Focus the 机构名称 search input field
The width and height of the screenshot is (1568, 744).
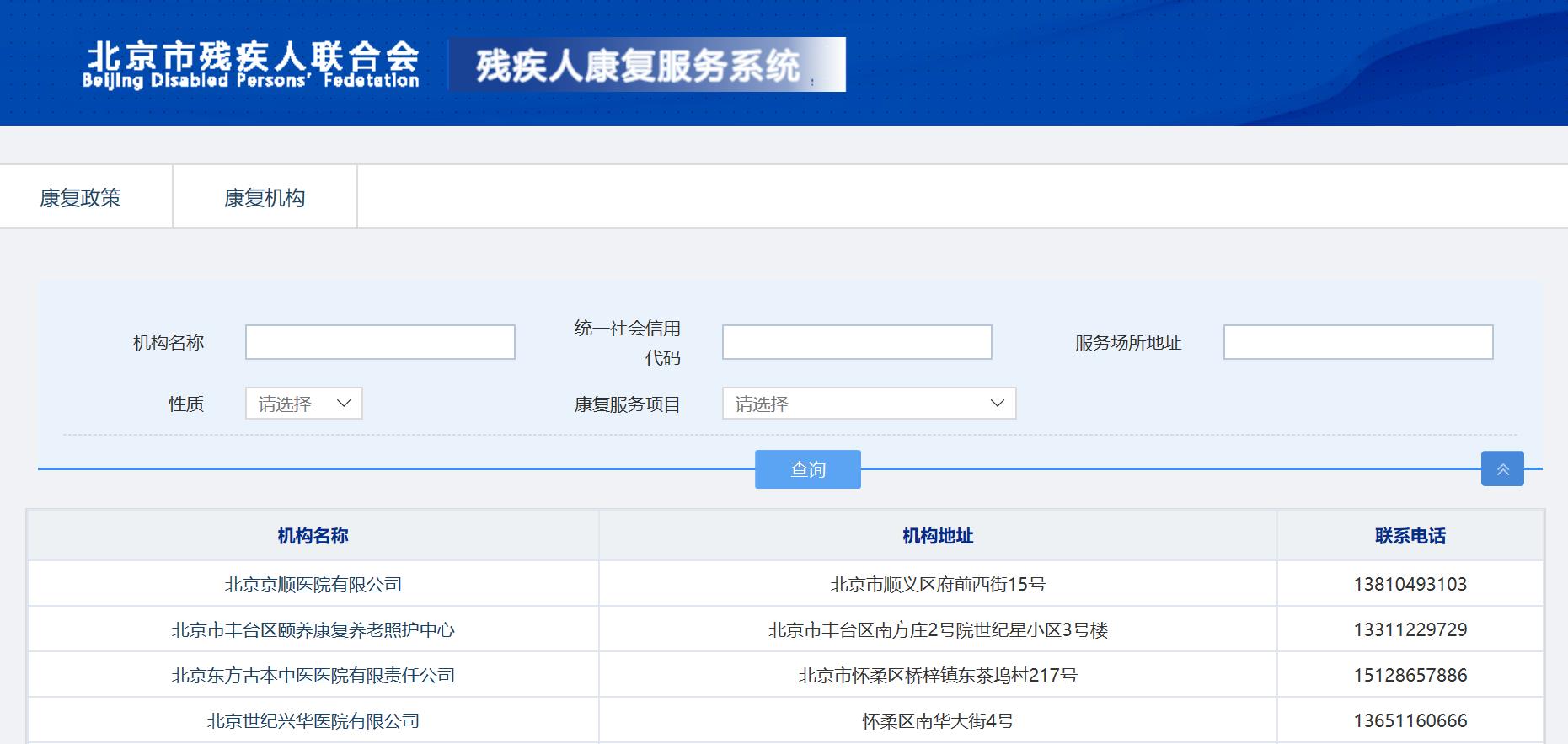point(380,342)
